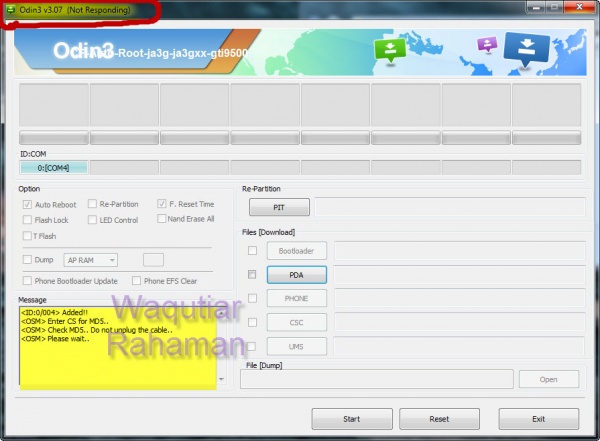The width and height of the screenshot is (600, 441).
Task: Click the Start button
Action: point(352,419)
